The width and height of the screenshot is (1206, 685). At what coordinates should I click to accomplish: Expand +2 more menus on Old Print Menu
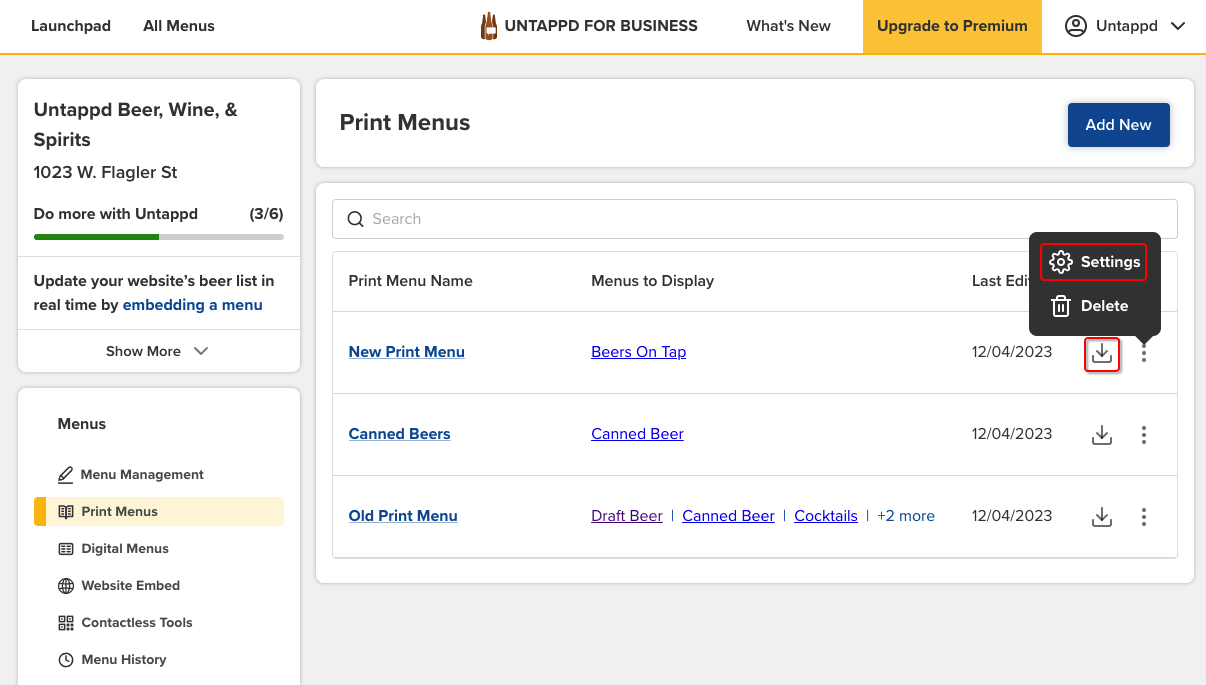click(906, 515)
